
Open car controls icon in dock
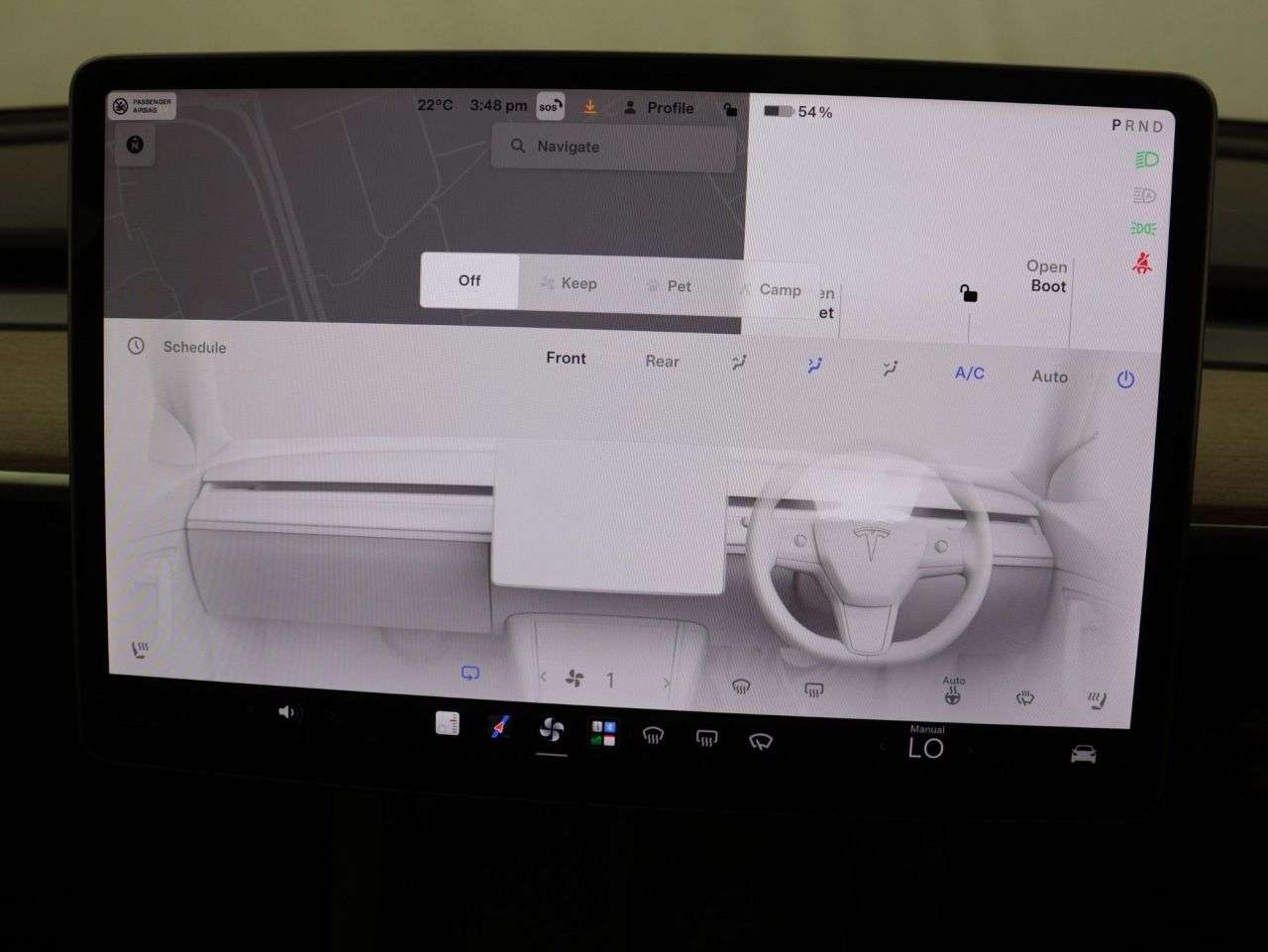click(x=1084, y=755)
